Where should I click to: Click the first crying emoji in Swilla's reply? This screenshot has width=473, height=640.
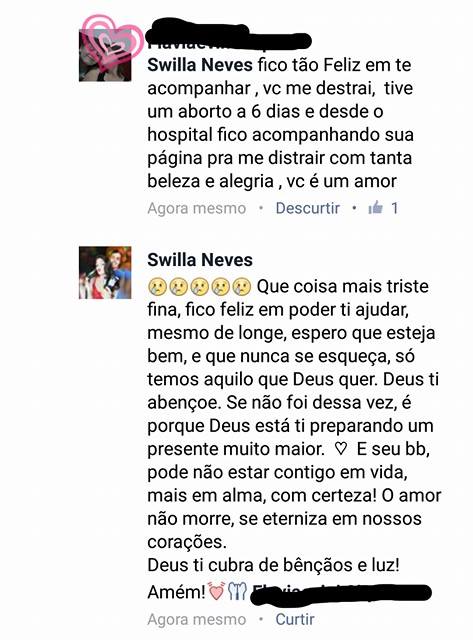157,287
